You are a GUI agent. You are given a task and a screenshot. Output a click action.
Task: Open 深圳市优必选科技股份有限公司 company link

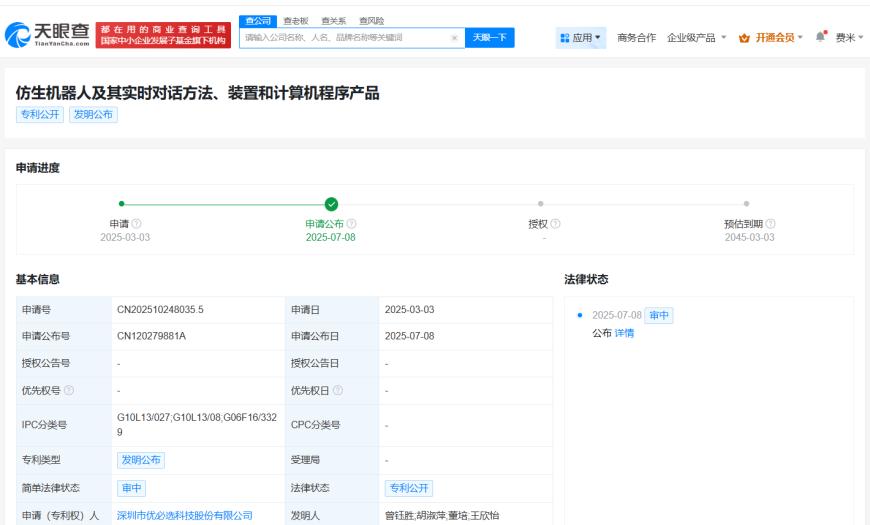185,516
